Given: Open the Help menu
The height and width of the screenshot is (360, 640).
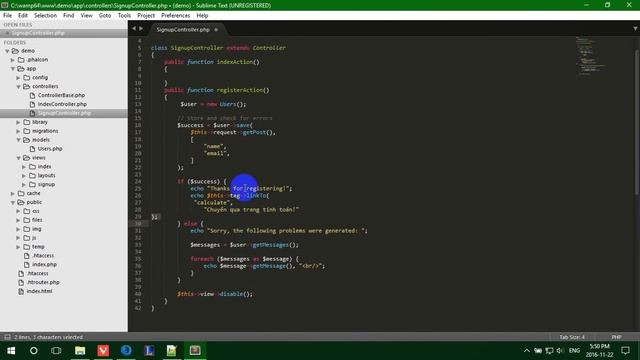Looking at the screenshot, I should tap(202, 16).
